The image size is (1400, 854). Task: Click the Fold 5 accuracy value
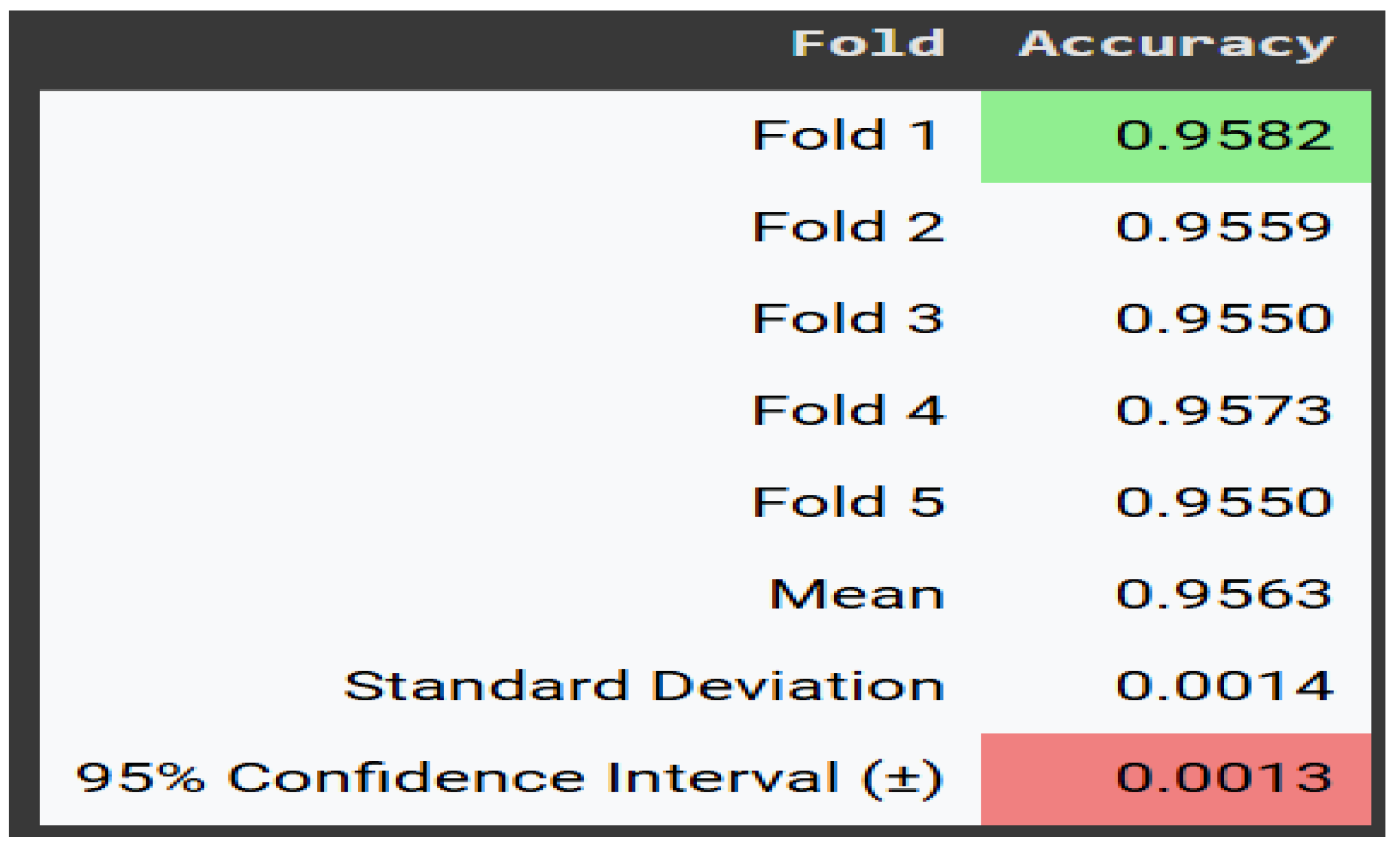click(1224, 502)
